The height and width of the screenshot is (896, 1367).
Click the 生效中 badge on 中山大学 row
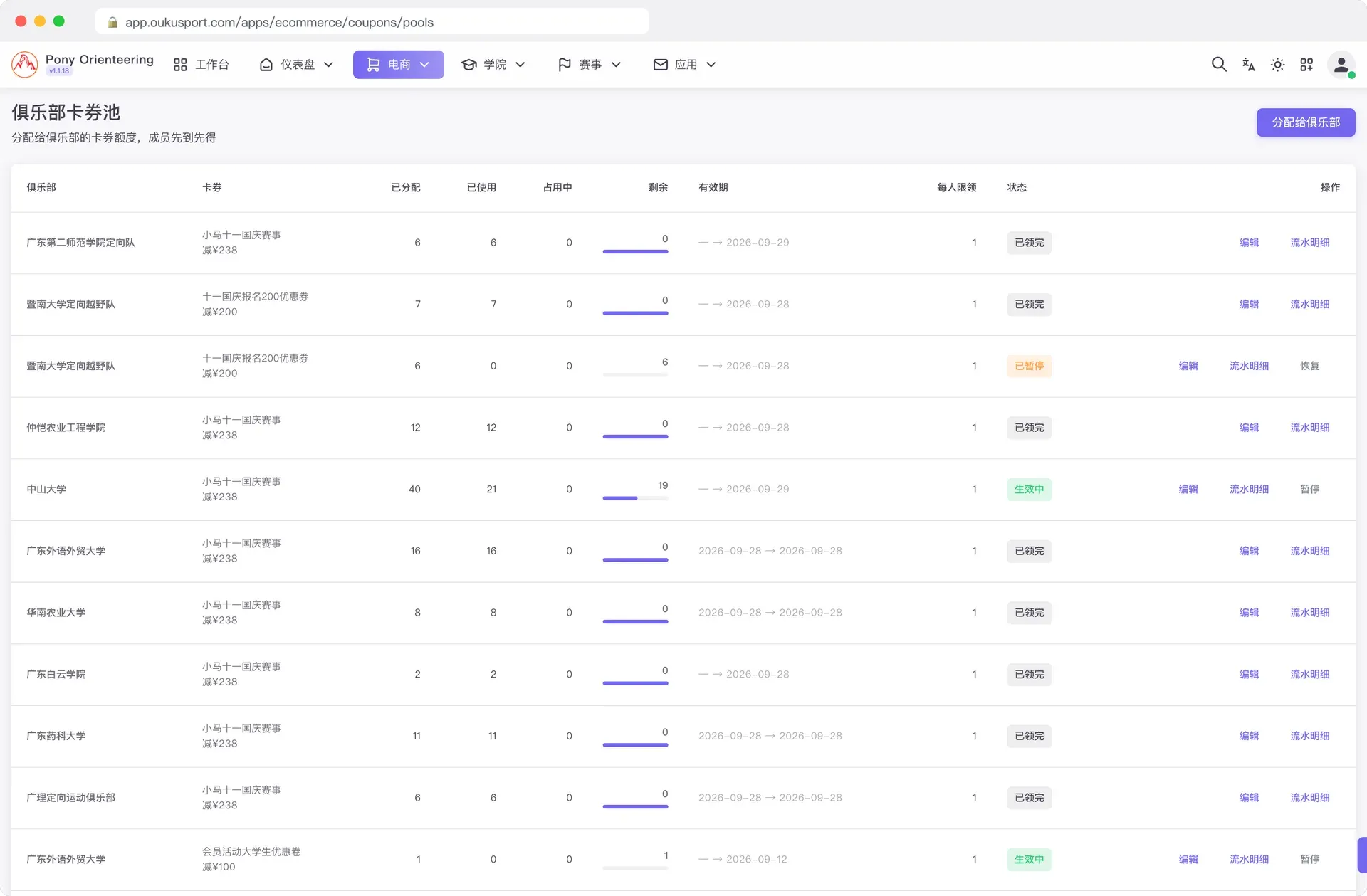coord(1029,490)
